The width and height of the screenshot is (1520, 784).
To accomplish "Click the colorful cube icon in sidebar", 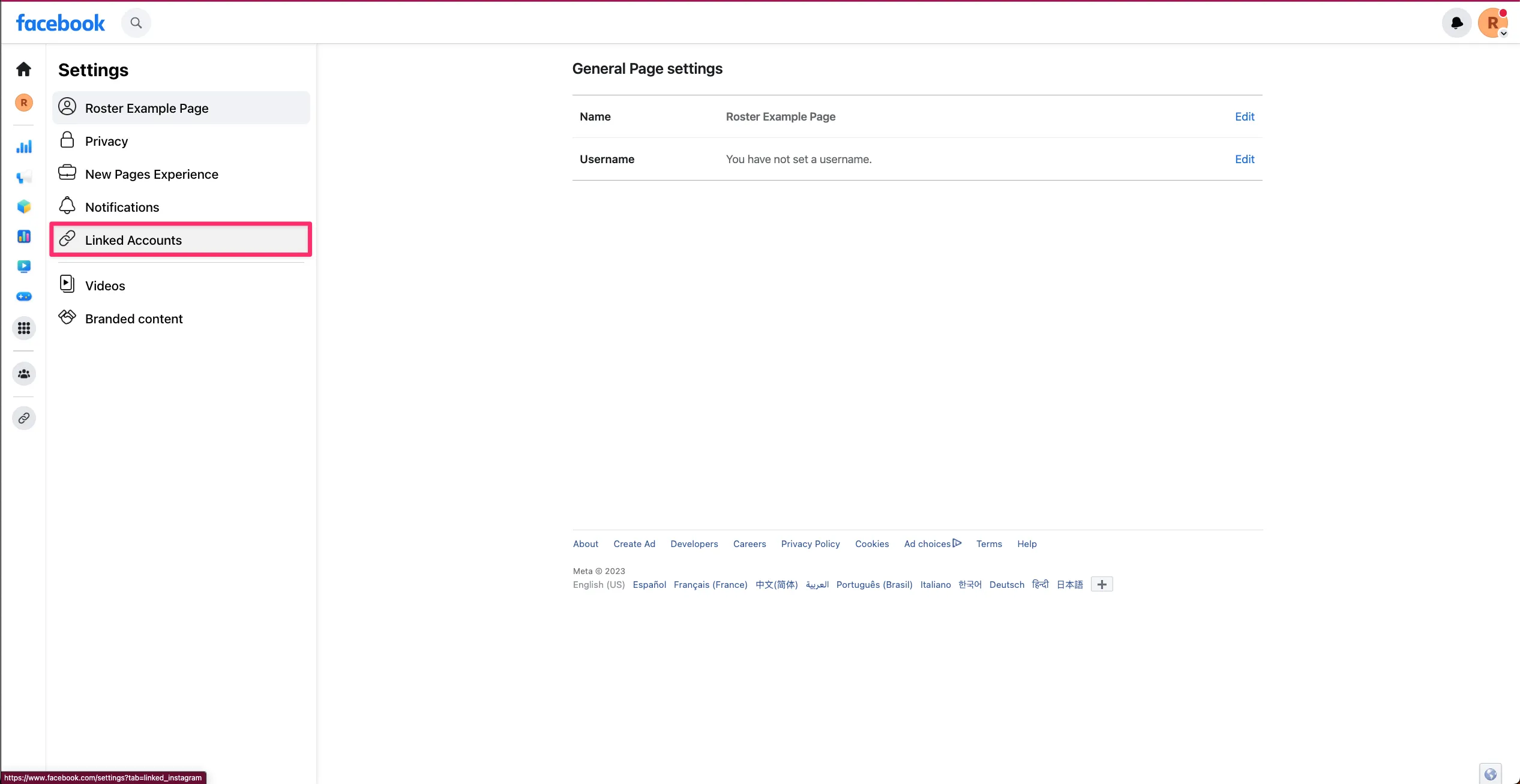I will [24, 206].
